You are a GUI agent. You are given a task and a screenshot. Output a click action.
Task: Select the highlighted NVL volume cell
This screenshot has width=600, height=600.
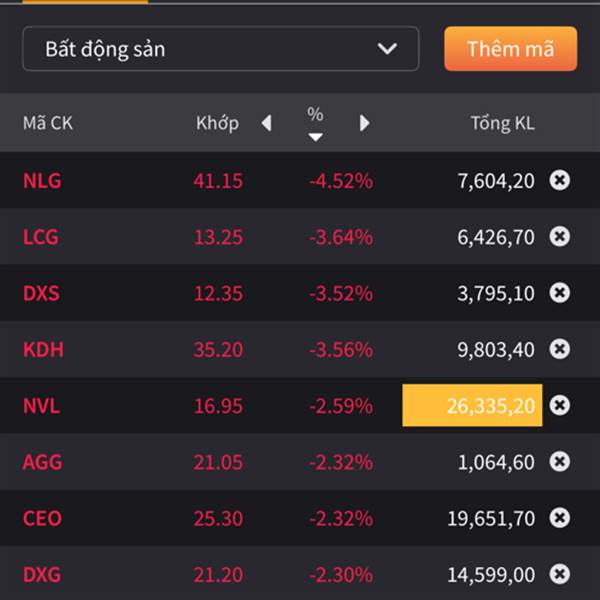point(472,405)
